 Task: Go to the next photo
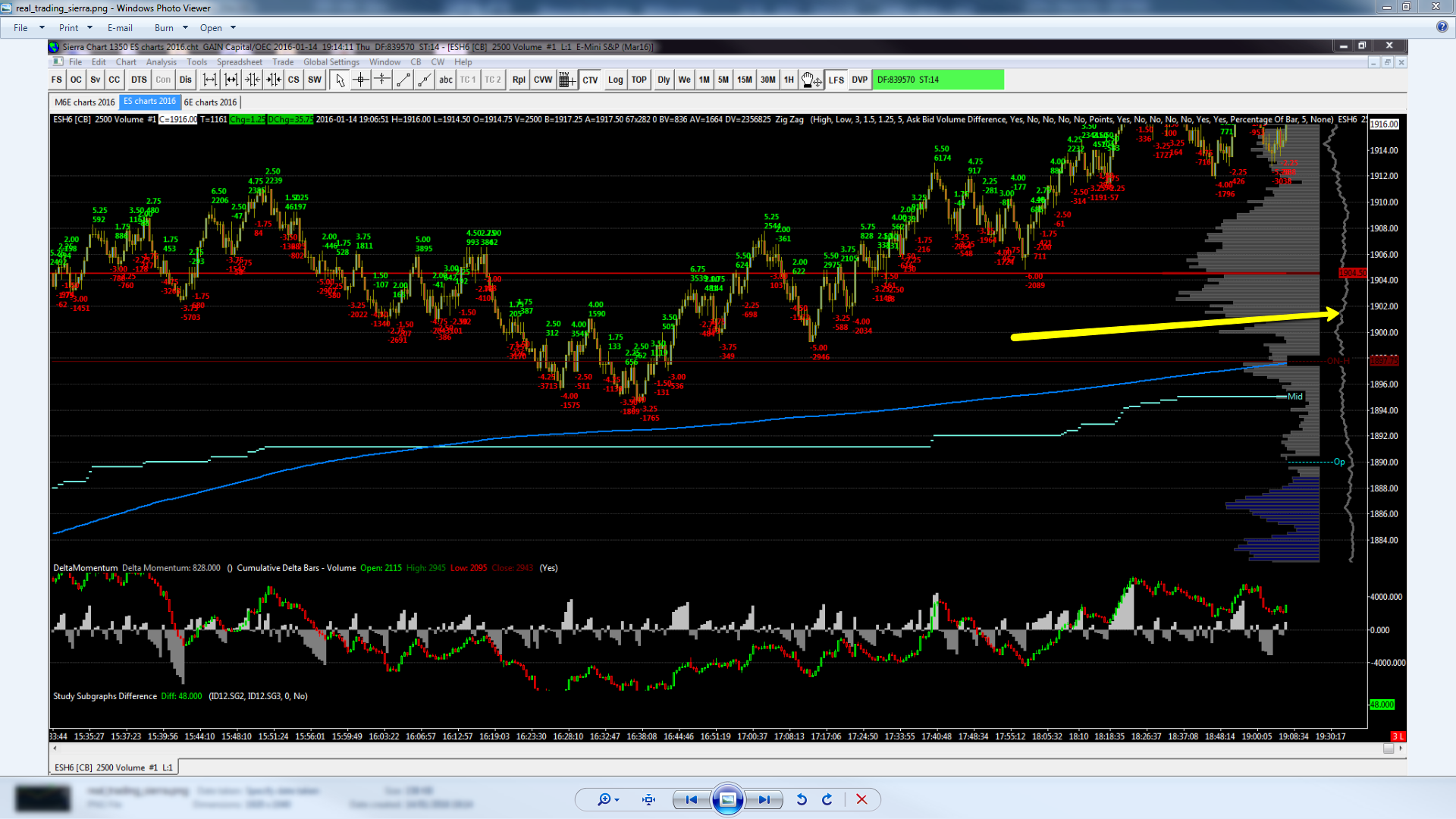(764, 799)
